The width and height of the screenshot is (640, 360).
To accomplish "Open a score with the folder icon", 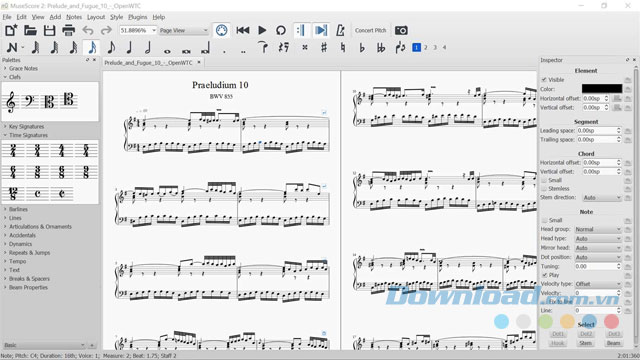I will click(30, 30).
